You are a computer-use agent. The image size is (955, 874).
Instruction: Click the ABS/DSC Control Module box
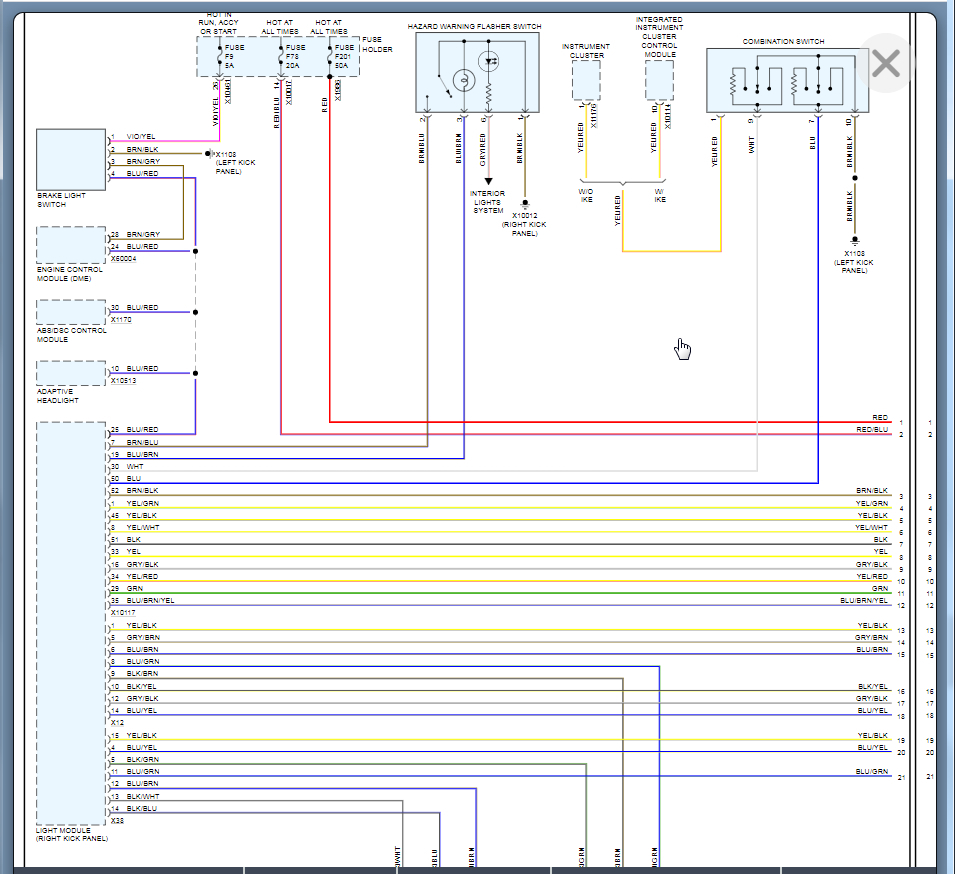pyautogui.click(x=71, y=312)
